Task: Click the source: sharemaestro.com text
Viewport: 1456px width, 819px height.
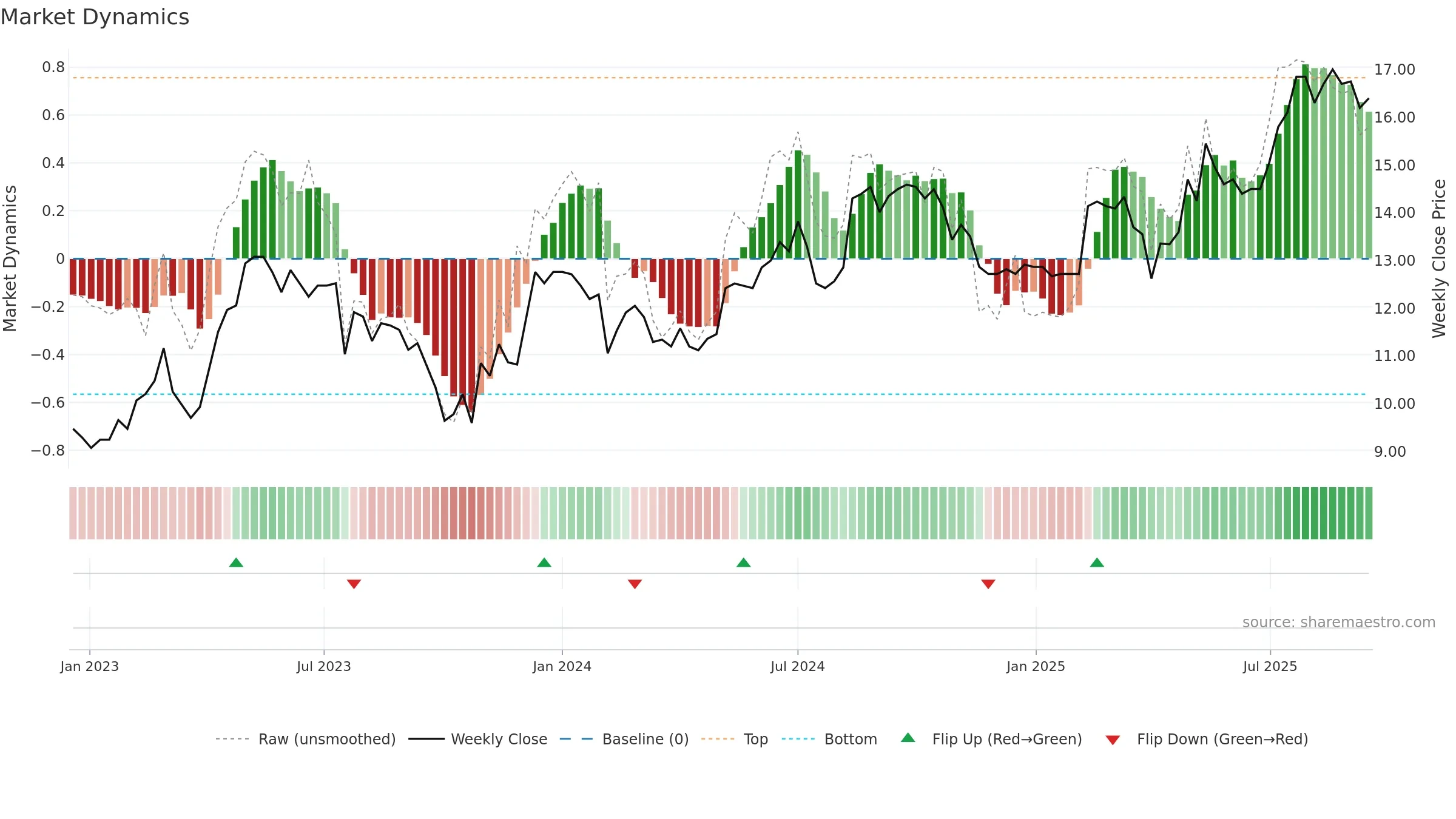Action: (x=1338, y=622)
